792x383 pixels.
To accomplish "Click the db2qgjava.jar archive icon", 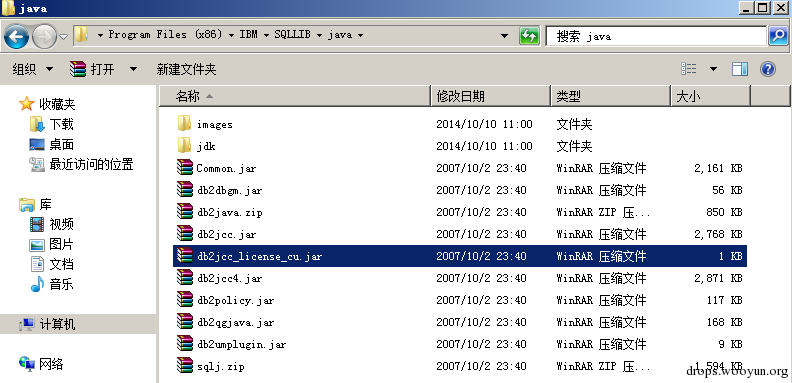I will (x=185, y=322).
